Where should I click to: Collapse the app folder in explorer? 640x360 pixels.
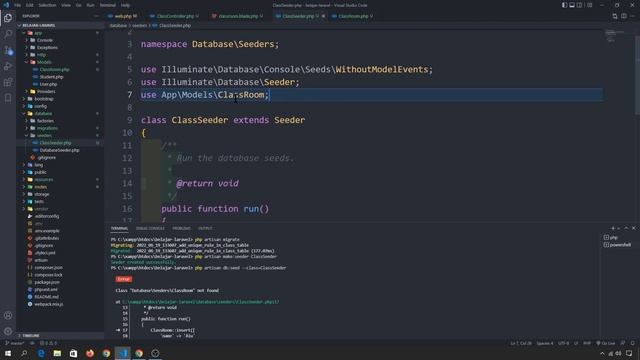[38, 33]
